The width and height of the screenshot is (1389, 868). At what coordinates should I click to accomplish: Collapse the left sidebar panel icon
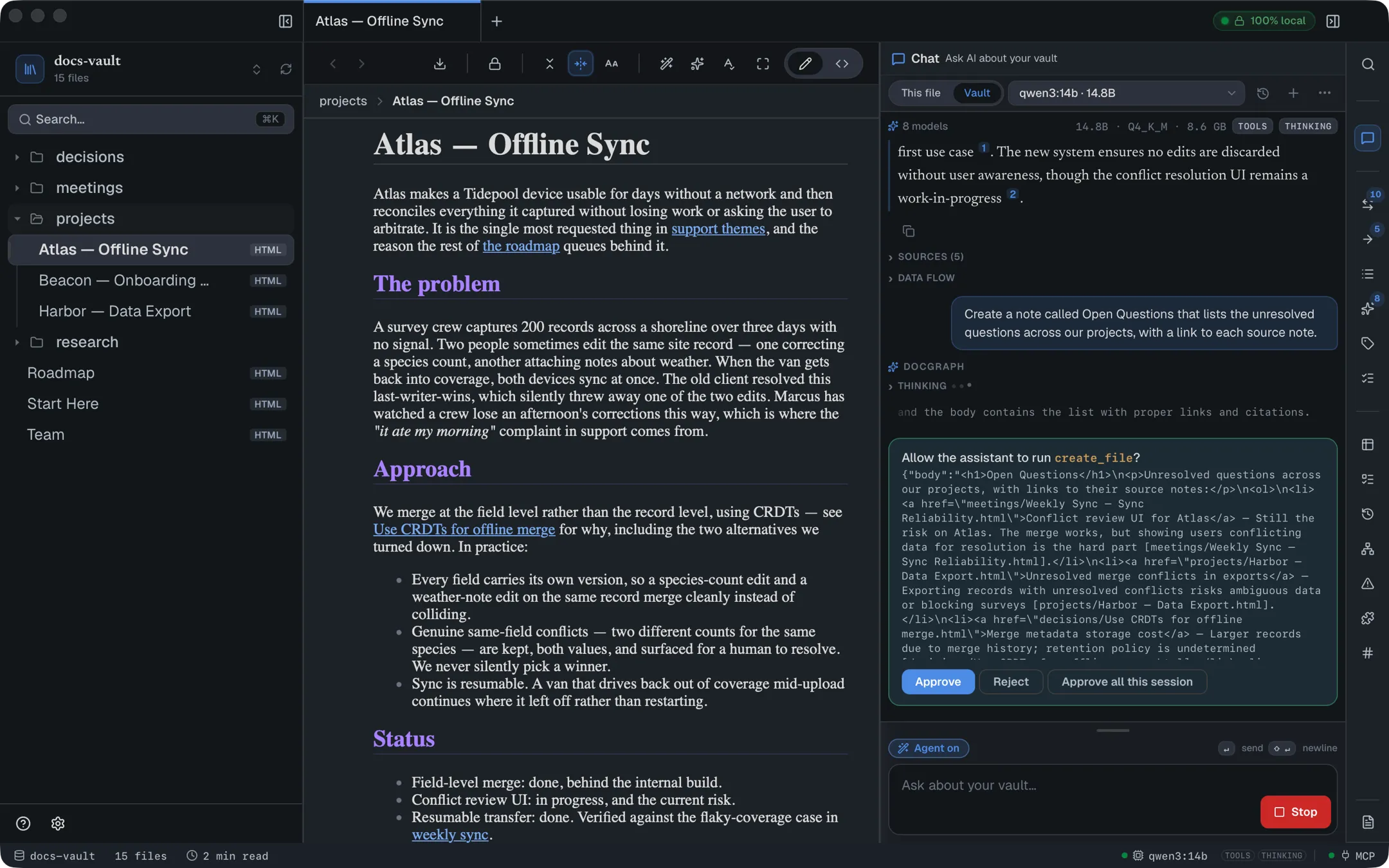pos(286,21)
